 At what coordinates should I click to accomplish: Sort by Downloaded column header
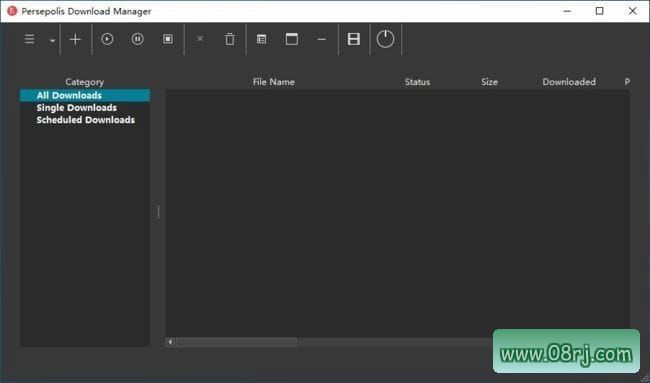569,82
